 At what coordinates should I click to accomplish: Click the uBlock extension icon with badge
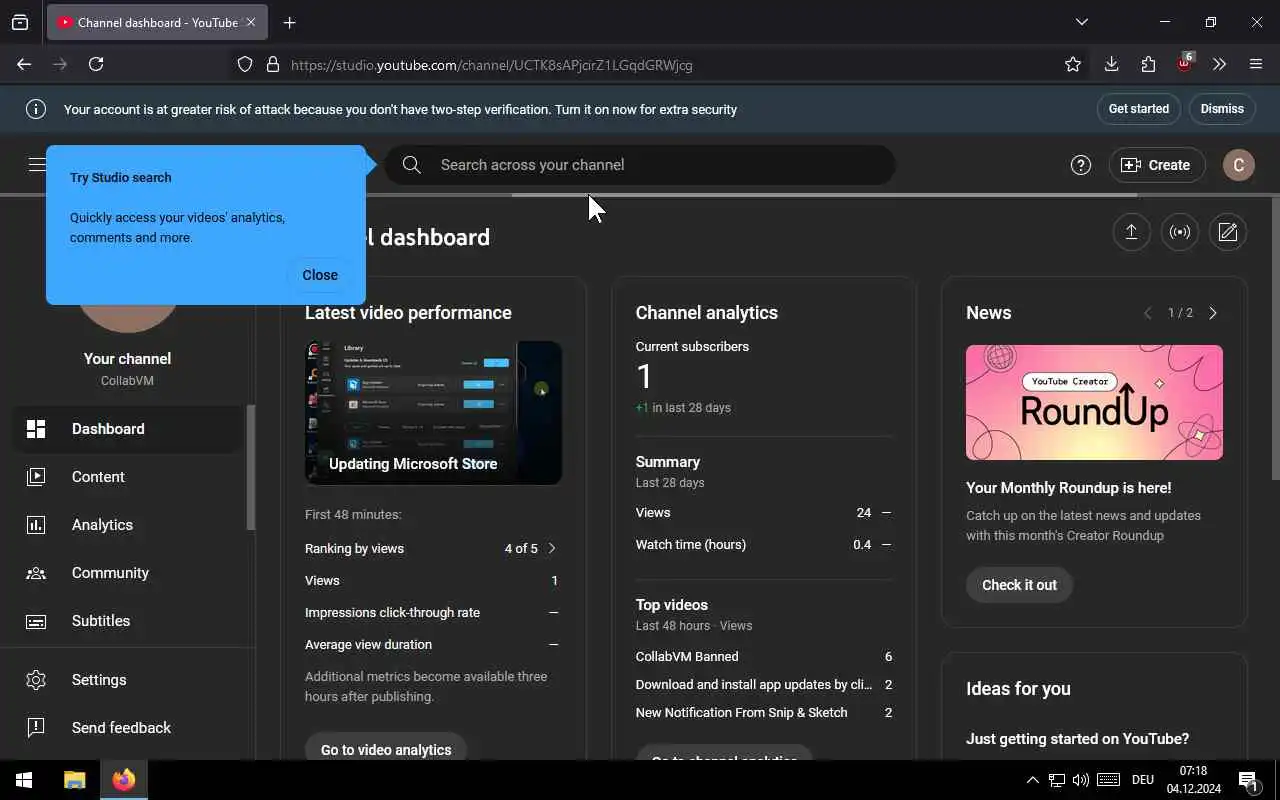(1185, 63)
